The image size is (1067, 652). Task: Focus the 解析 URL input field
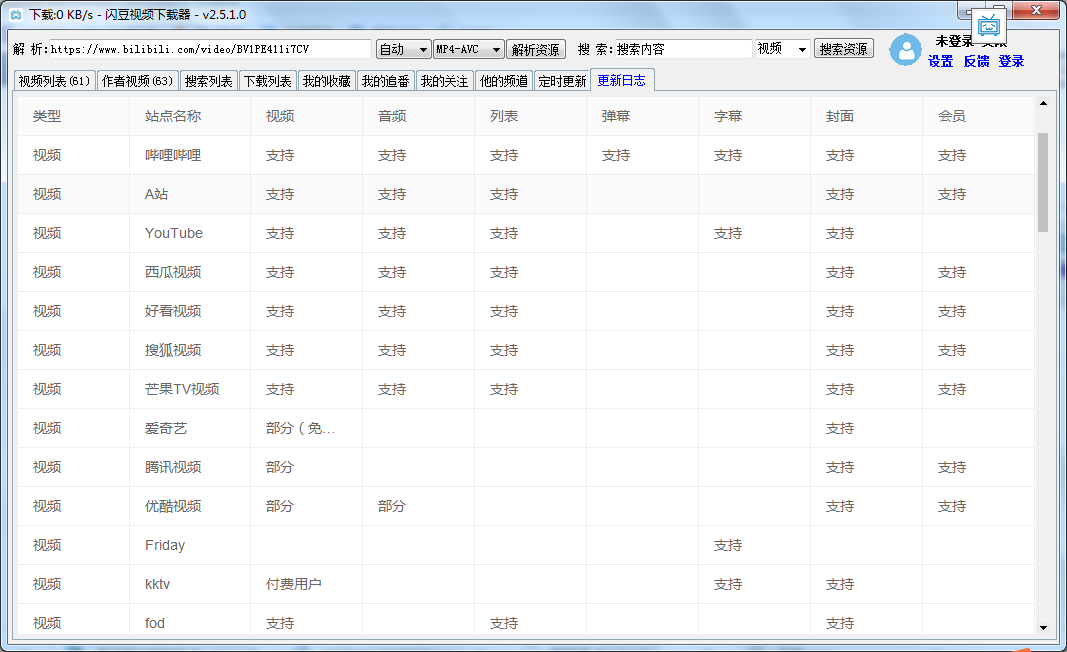(x=210, y=49)
